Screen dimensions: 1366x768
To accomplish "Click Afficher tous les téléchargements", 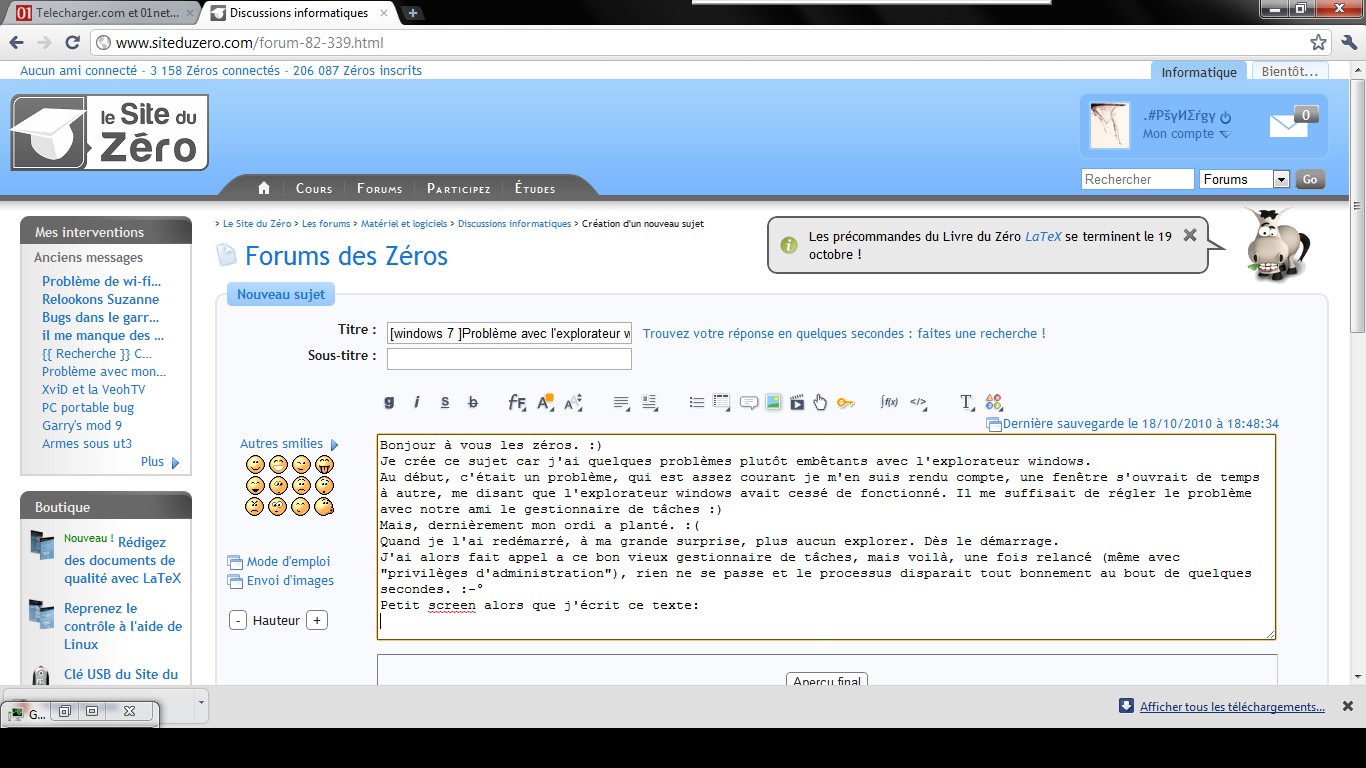I will click(1232, 706).
